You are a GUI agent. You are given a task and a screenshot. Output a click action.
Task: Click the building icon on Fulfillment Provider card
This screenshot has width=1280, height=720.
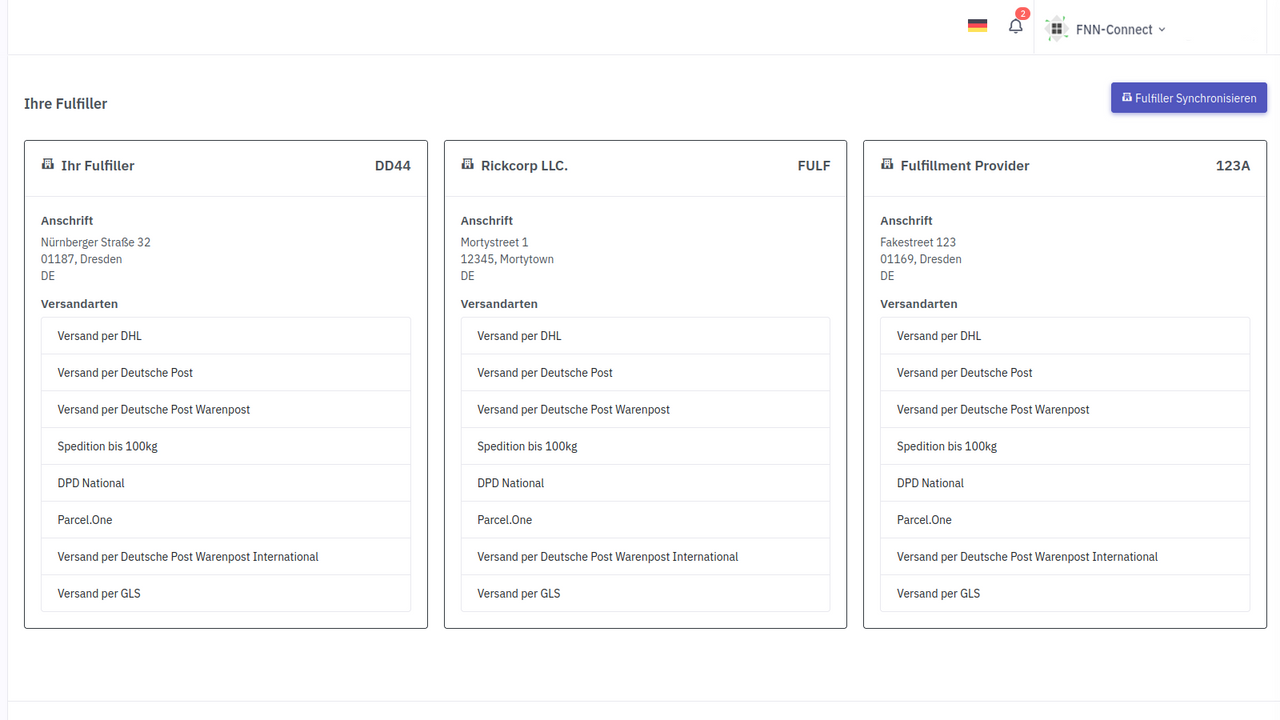[887, 165]
